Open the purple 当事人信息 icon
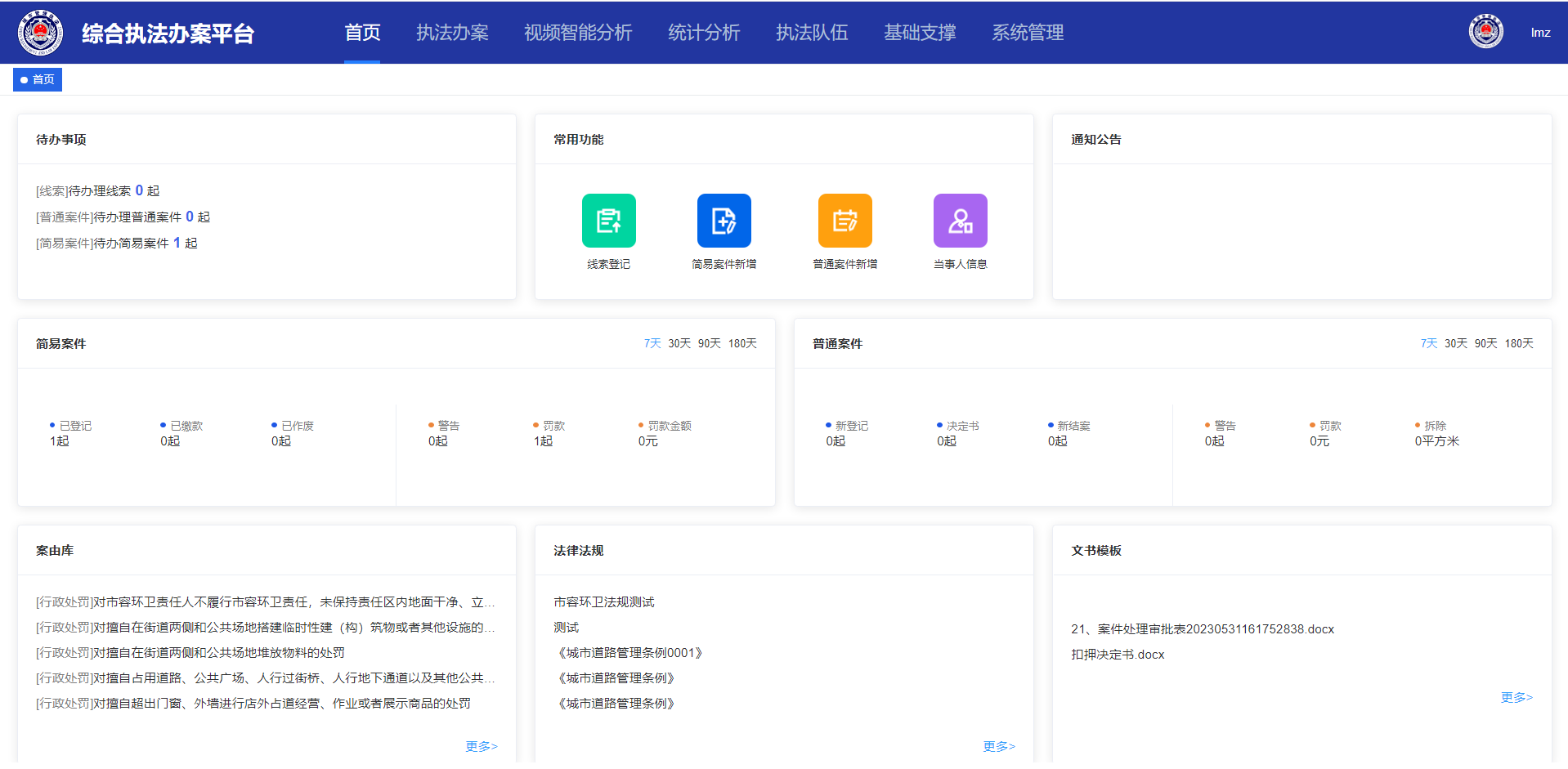This screenshot has width=1568, height=769. pos(960,221)
